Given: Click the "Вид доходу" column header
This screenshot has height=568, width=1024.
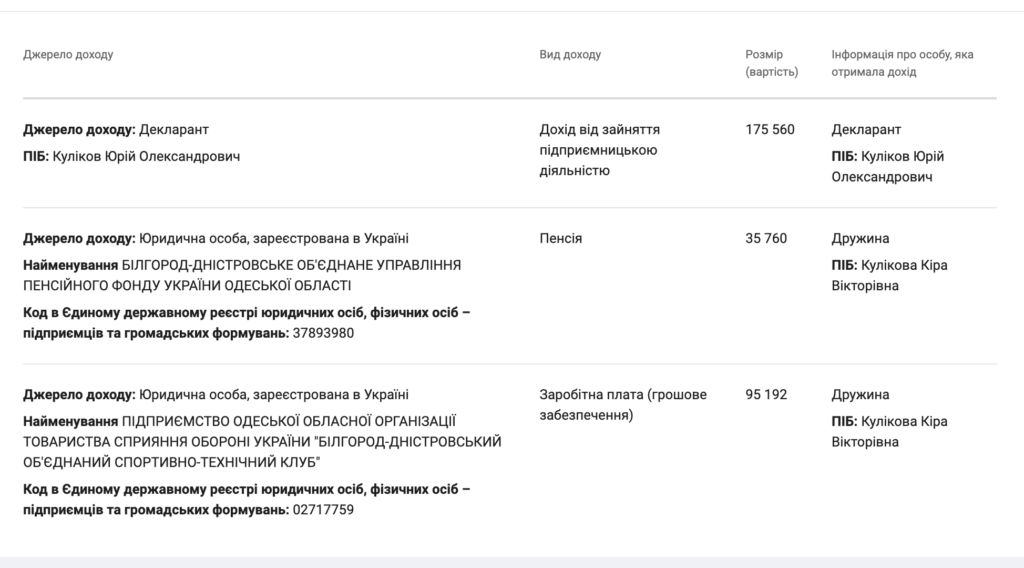Looking at the screenshot, I should [x=570, y=54].
